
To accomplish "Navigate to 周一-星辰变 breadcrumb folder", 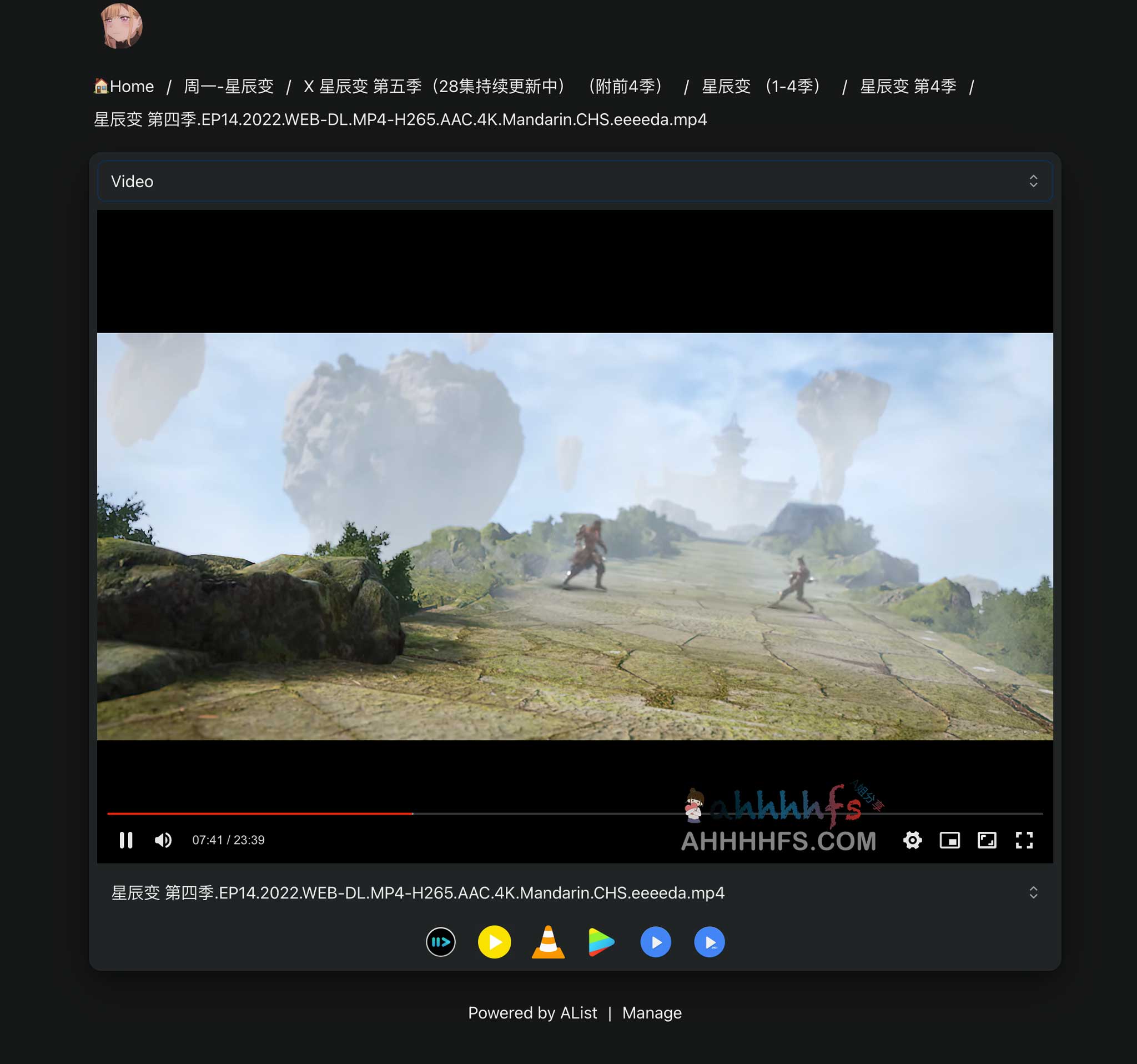I will pyautogui.click(x=229, y=87).
